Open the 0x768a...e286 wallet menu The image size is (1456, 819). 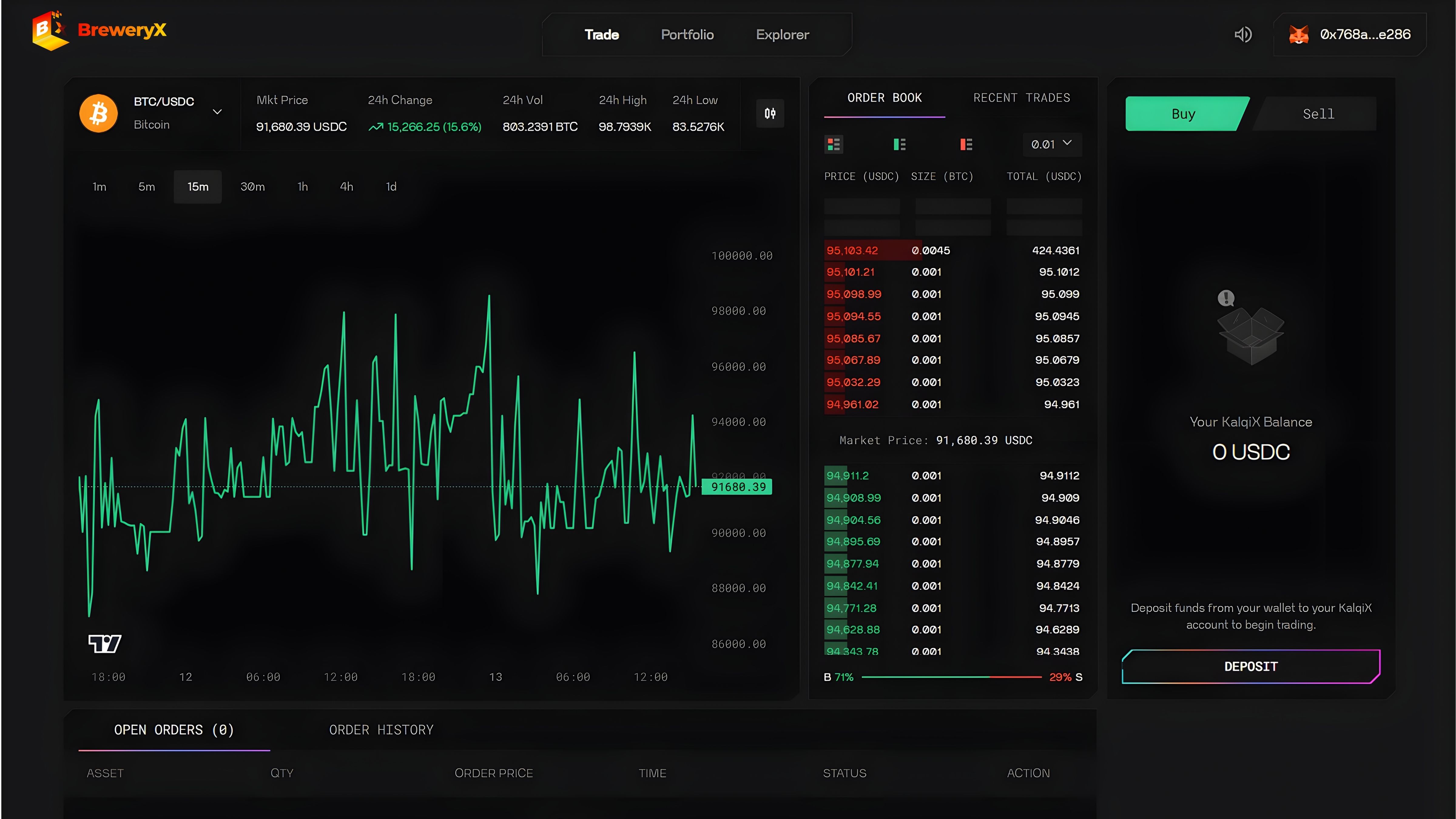[x=1364, y=35]
